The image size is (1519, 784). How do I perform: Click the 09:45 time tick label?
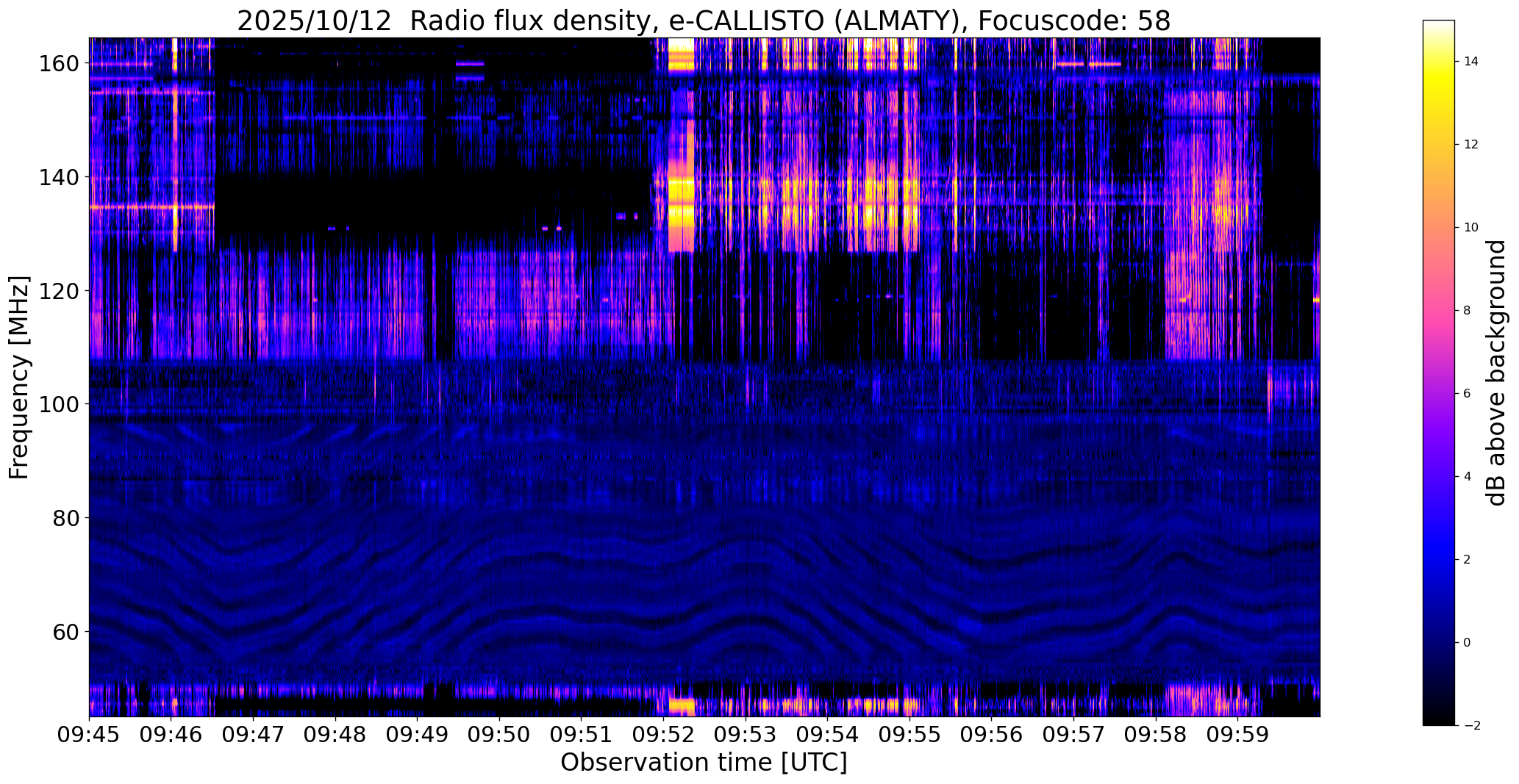90,733
